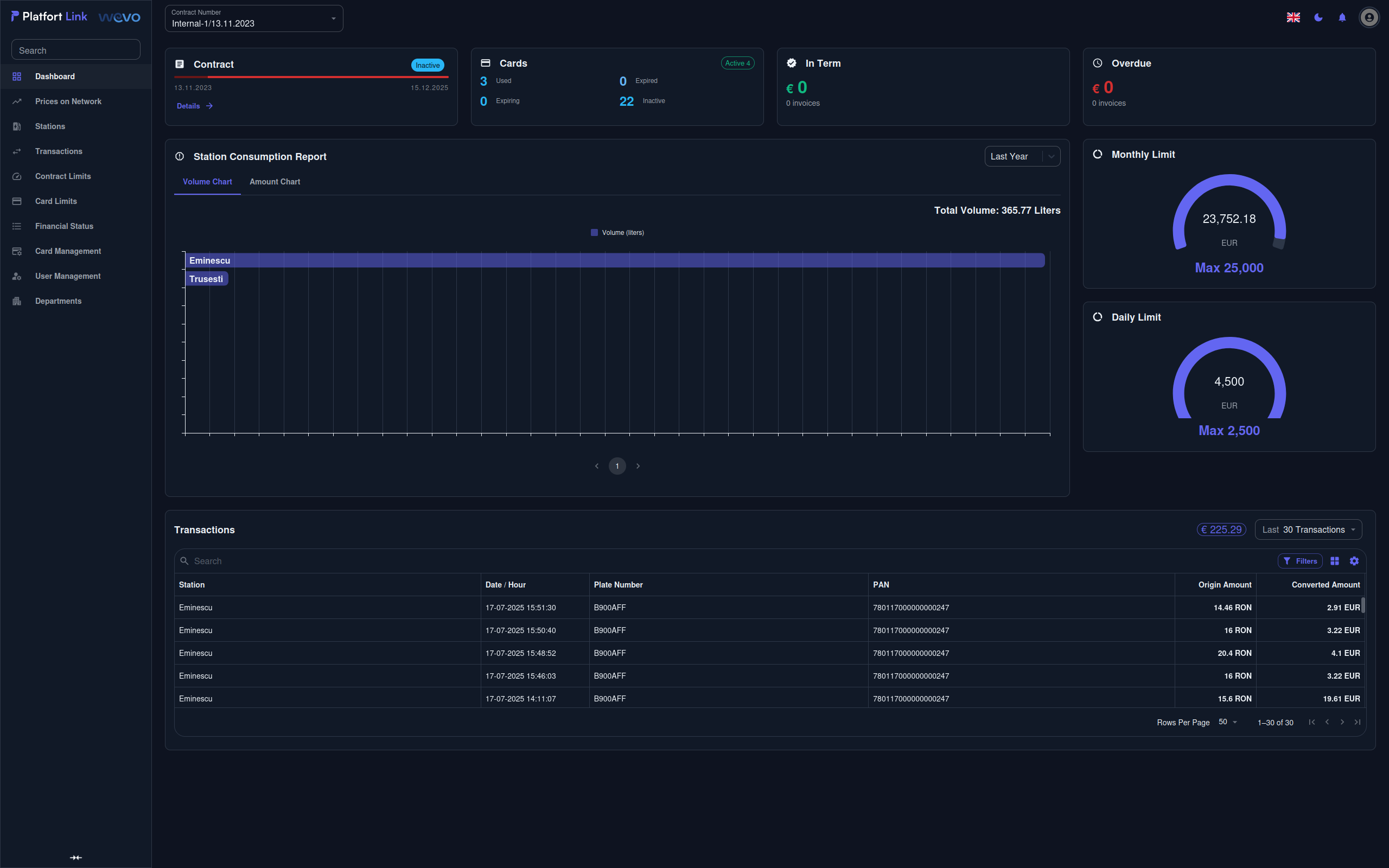Open the user profile avatar
The height and width of the screenshot is (868, 1389).
pyautogui.click(x=1368, y=18)
